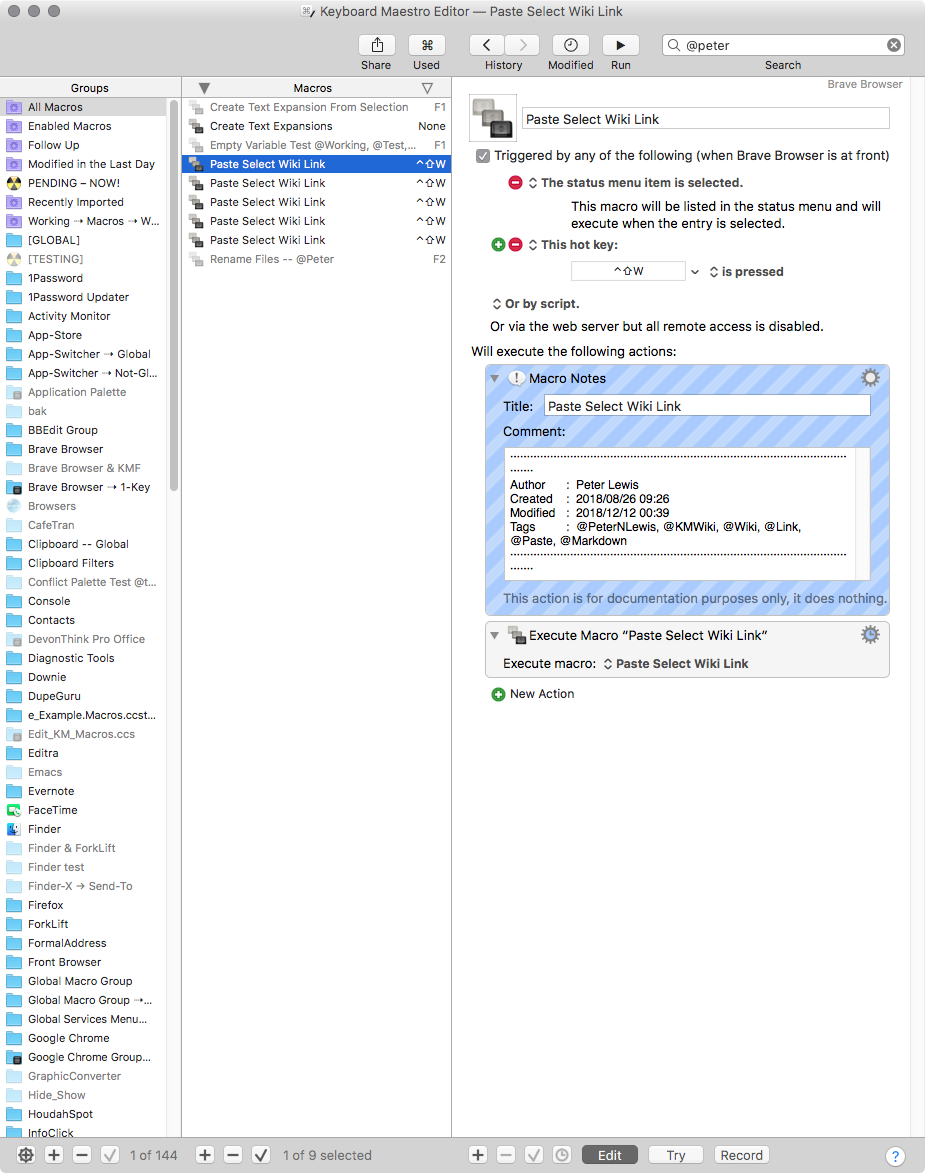Go back in History
Viewport: 925px width, 1173px height.
[x=486, y=45]
